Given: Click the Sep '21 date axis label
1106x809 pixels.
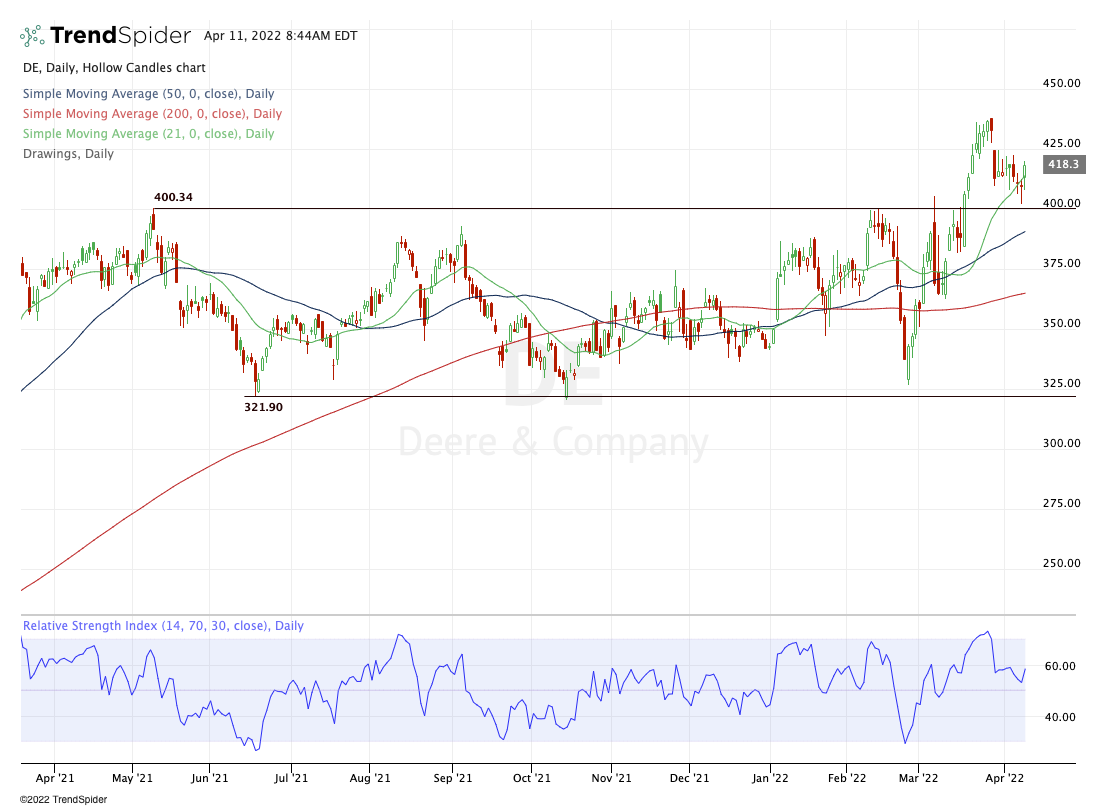Looking at the screenshot, I should 454,776.
